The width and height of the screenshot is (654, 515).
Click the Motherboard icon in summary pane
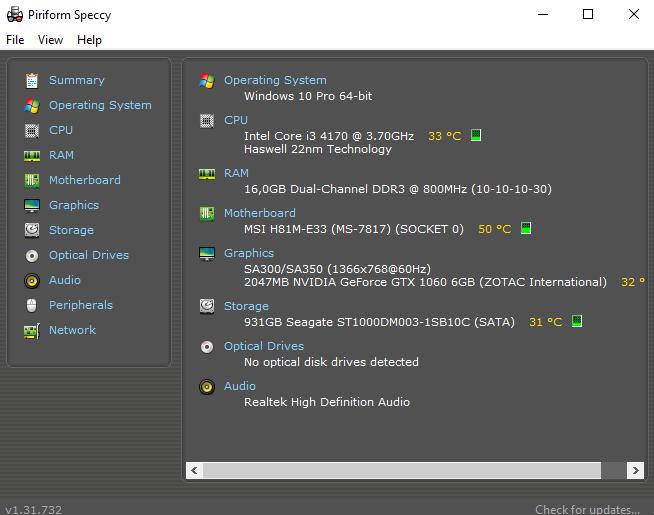207,214
